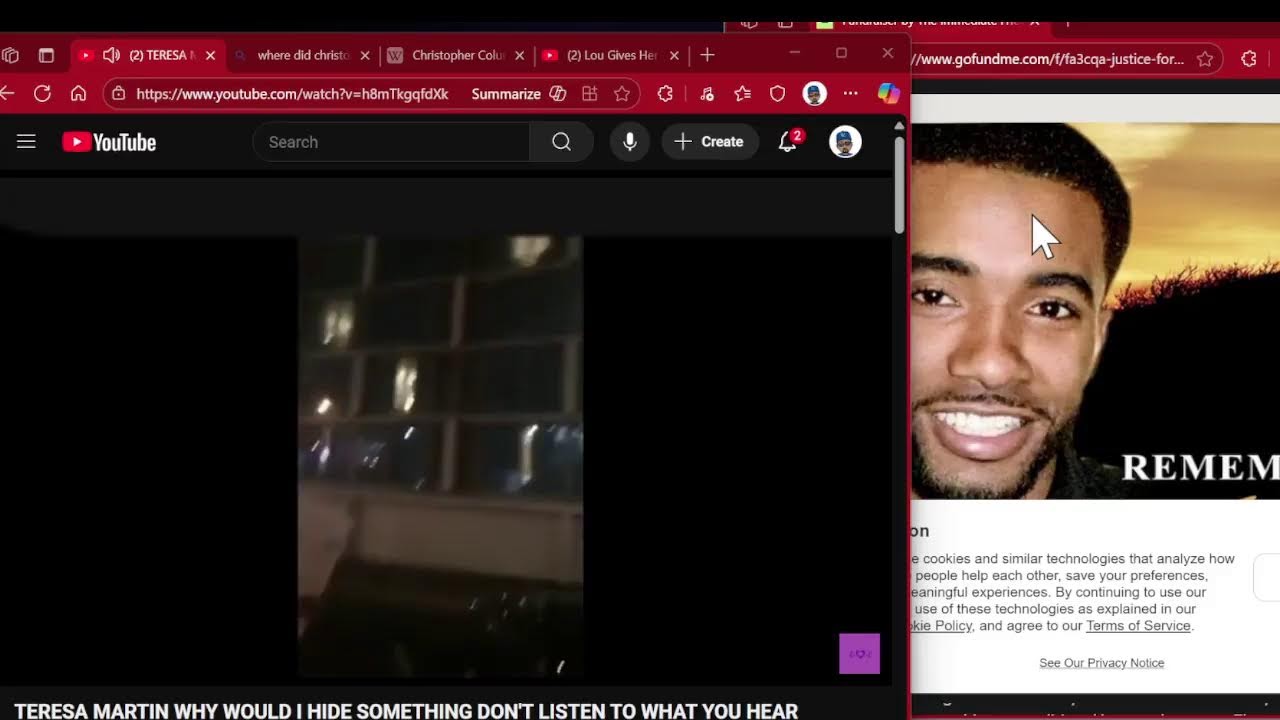Image resolution: width=1280 pixels, height=720 pixels.
Task: Click the YouTube page scrollbar
Action: coord(899,184)
